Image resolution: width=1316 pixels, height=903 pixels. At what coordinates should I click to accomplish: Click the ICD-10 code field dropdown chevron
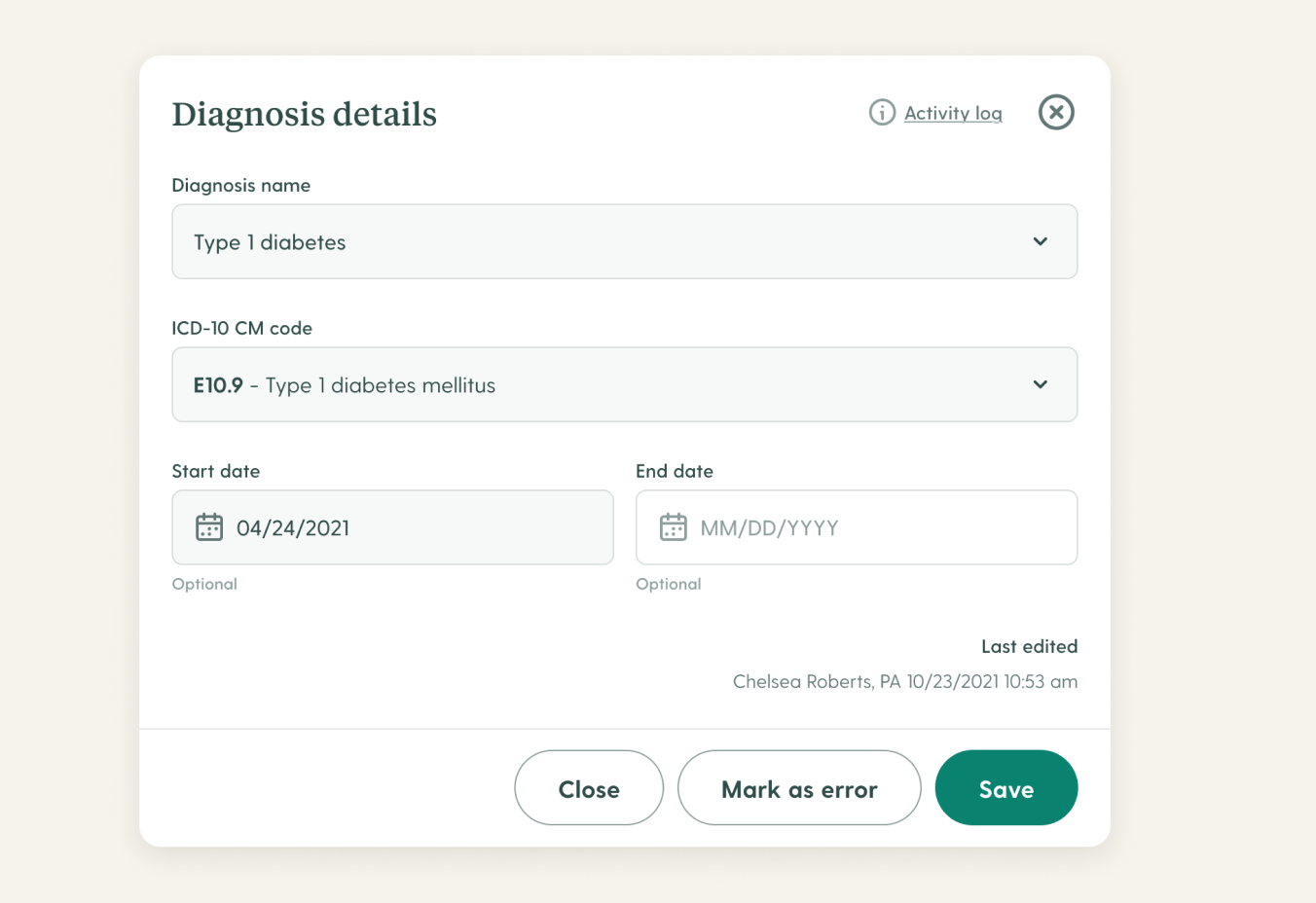click(x=1040, y=384)
